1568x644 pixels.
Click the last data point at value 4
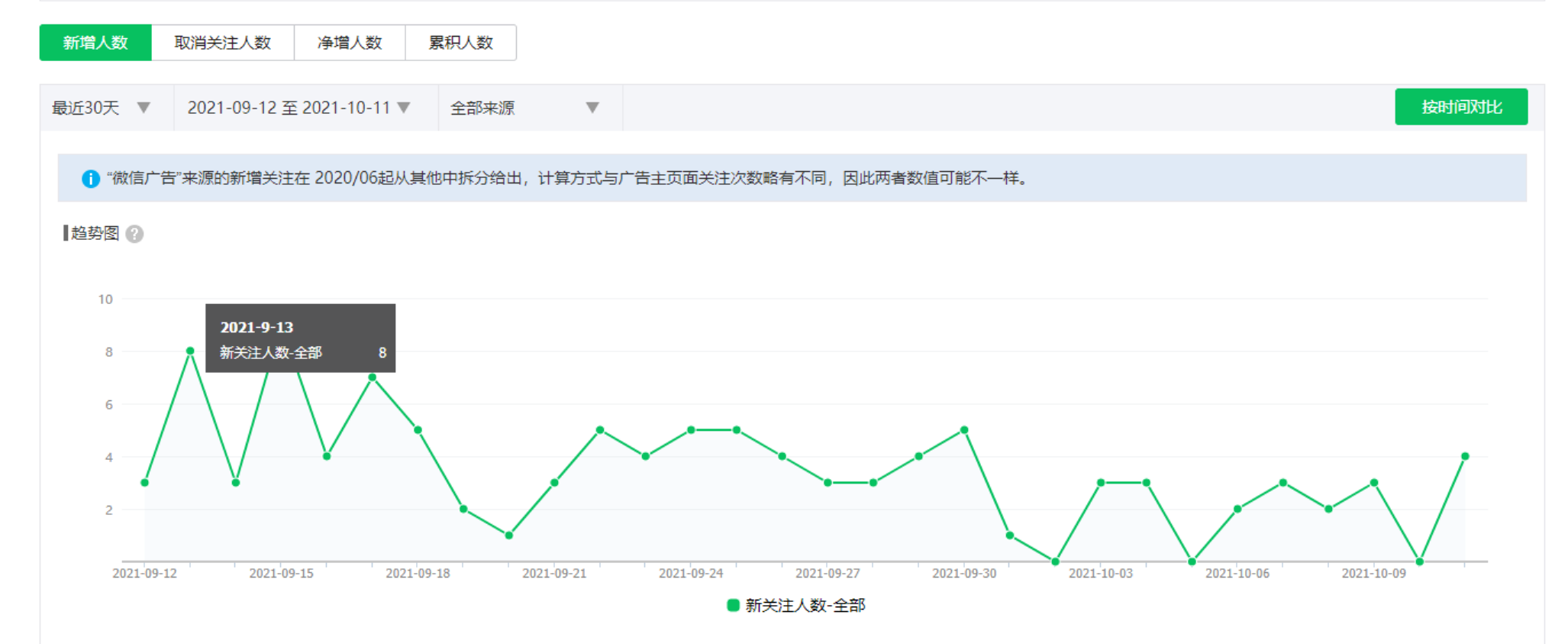point(1465,456)
